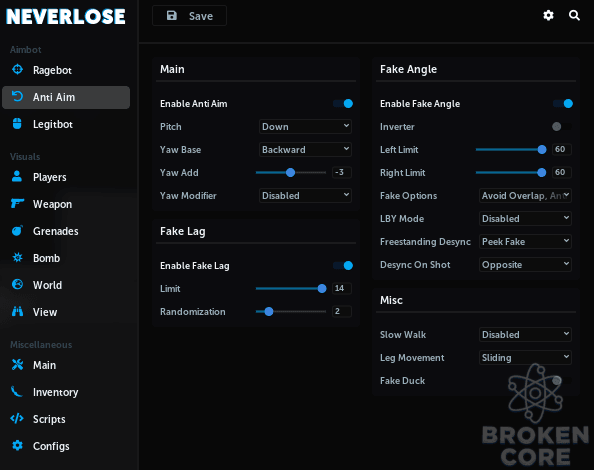Go to the Scripts section
594x470 pixels.
point(49,419)
